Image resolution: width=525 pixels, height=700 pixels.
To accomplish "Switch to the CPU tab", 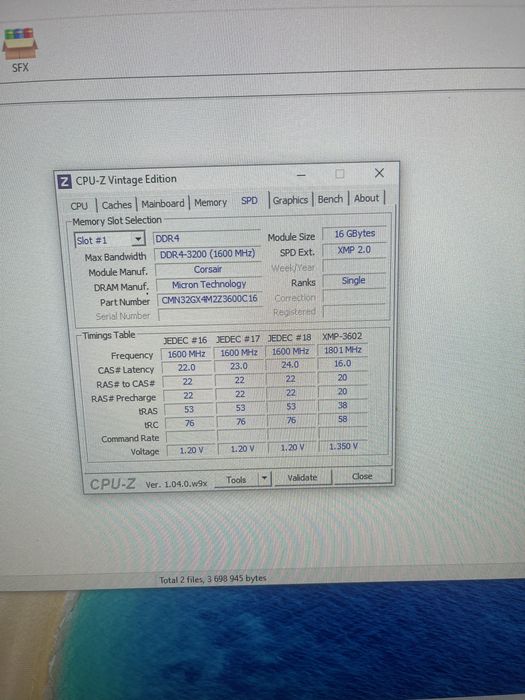I will pyautogui.click(x=79, y=205).
